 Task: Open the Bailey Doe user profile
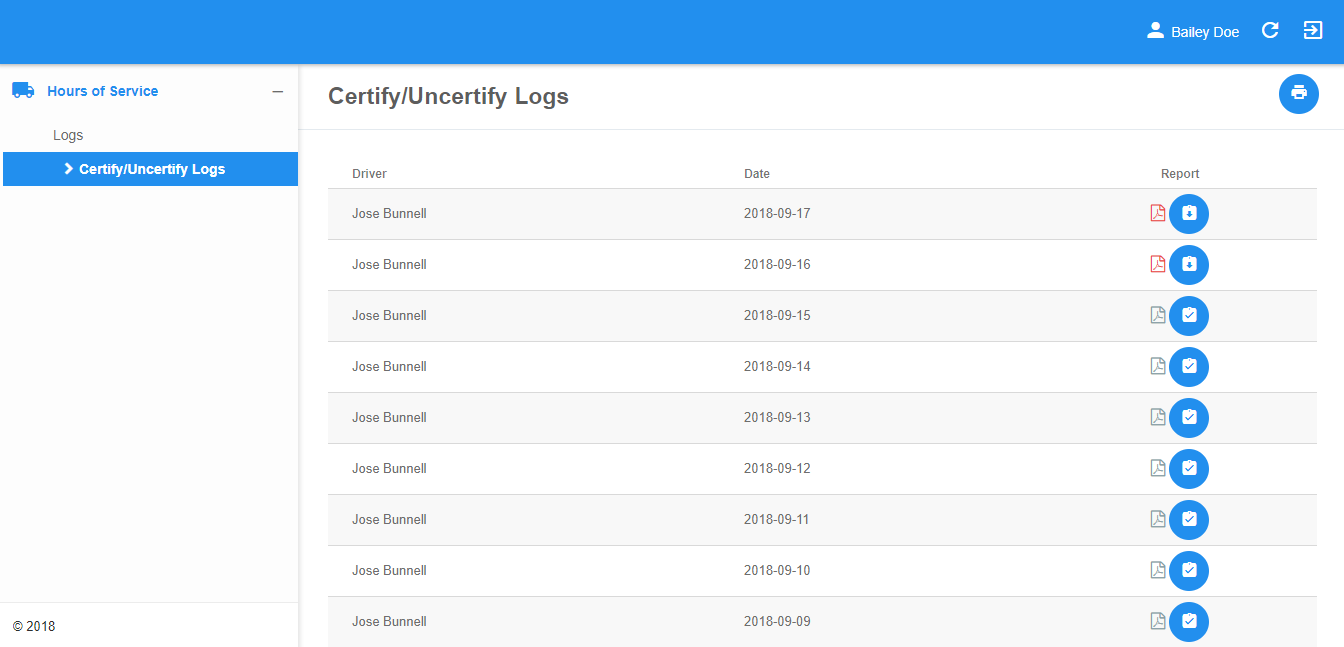[1193, 32]
